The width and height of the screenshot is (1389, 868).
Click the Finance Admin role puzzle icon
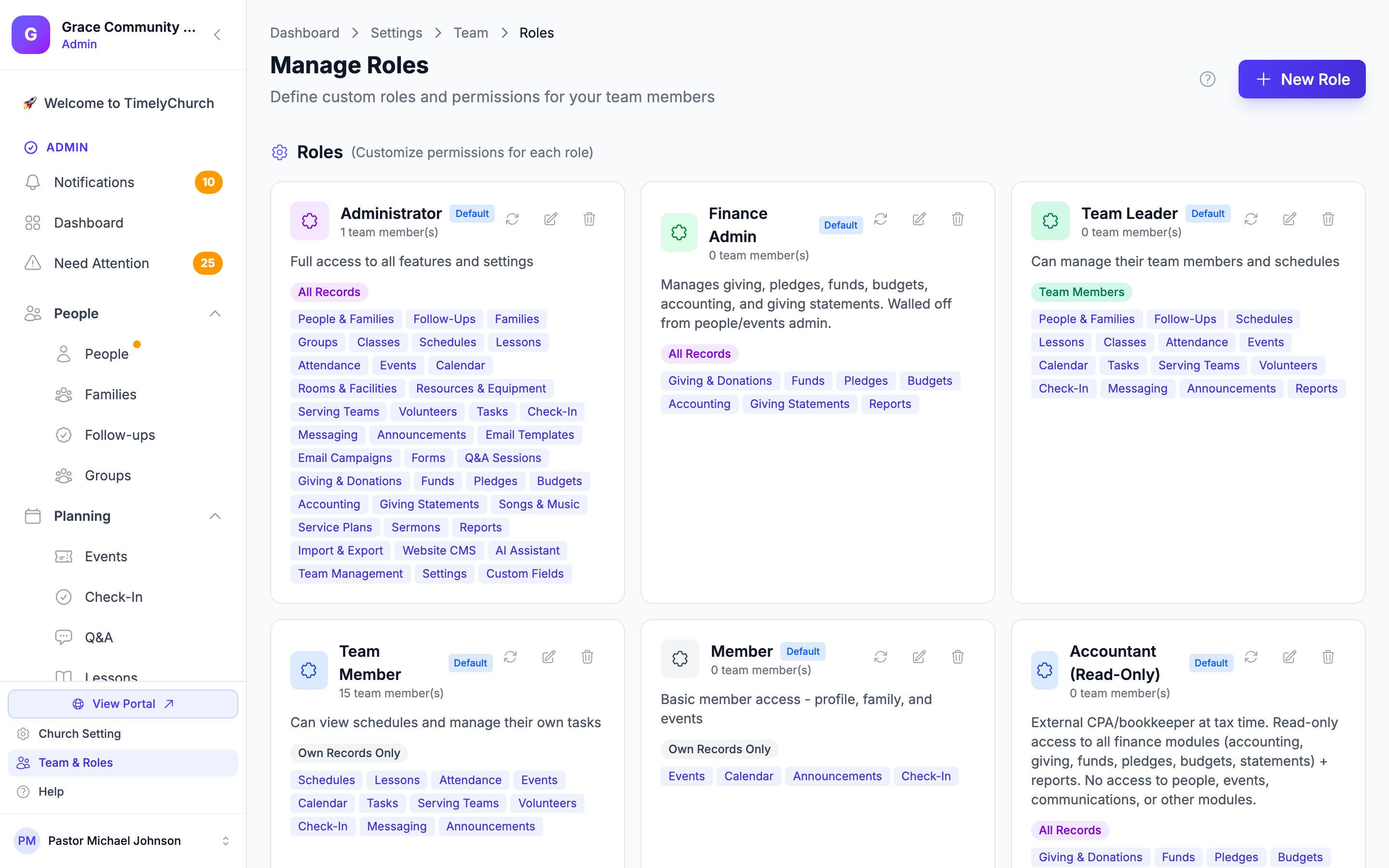click(x=679, y=232)
